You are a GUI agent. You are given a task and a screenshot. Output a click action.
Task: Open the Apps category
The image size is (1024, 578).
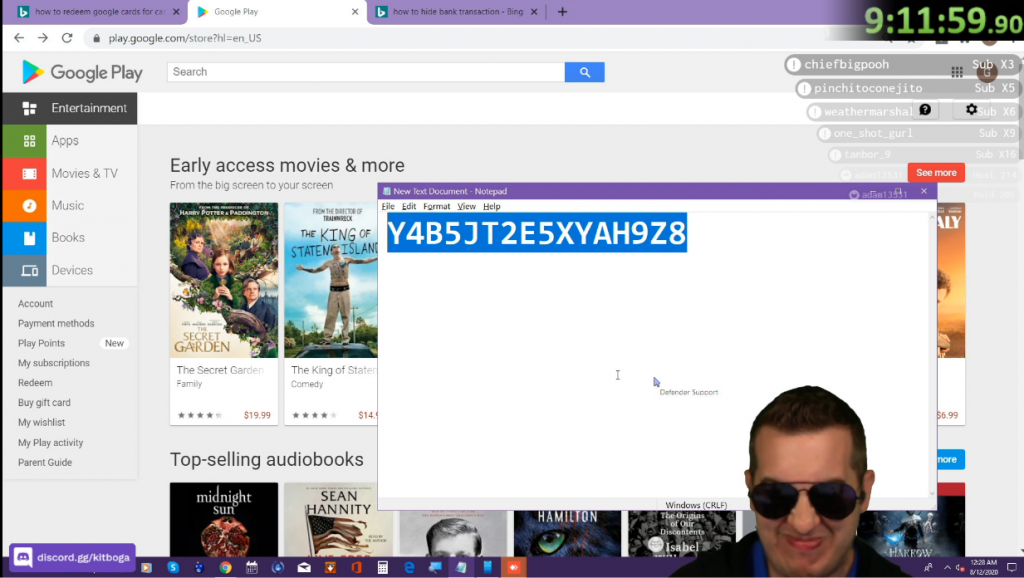(x=70, y=140)
